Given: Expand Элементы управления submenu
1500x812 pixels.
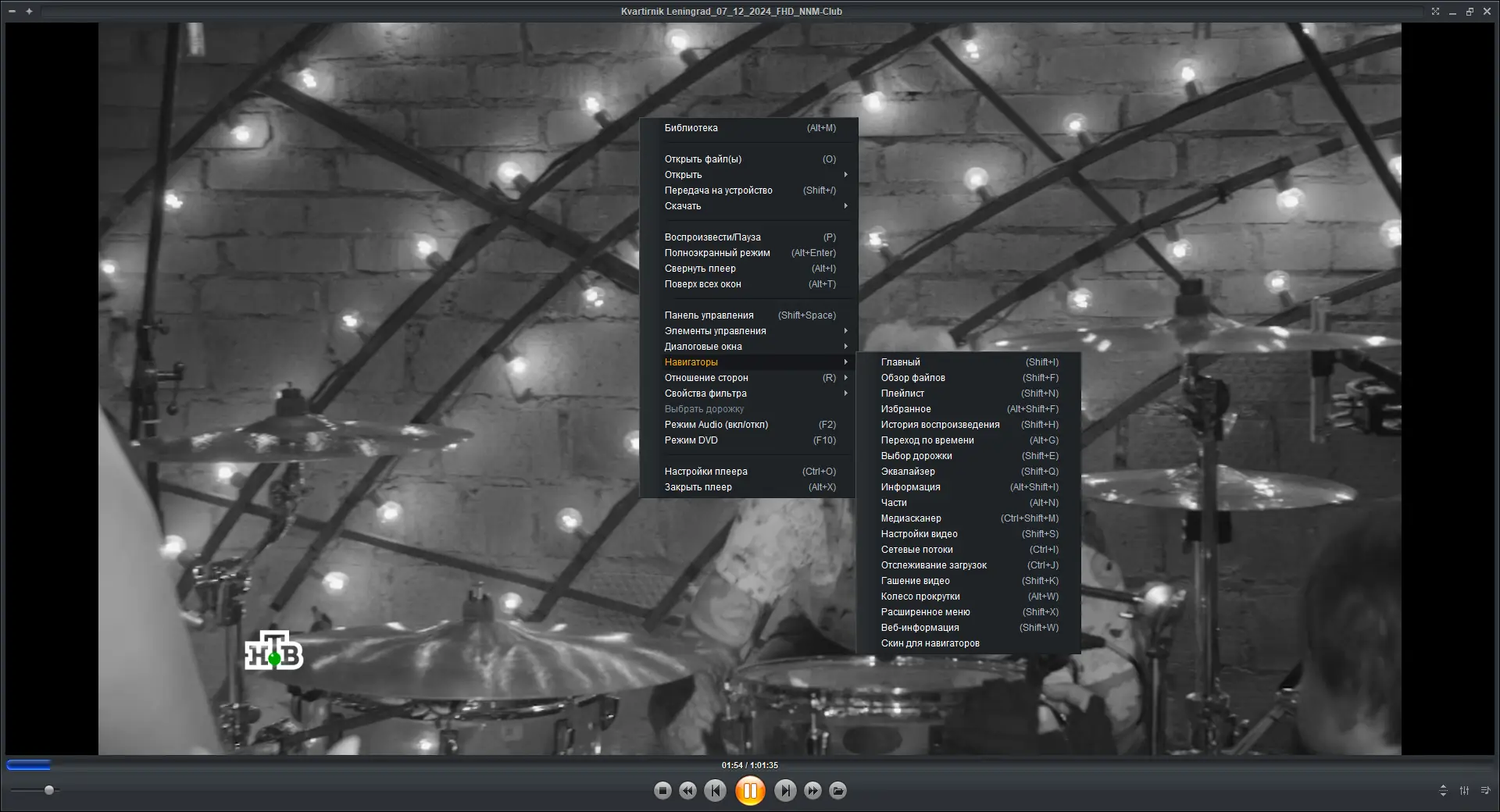Looking at the screenshot, I should click(749, 331).
